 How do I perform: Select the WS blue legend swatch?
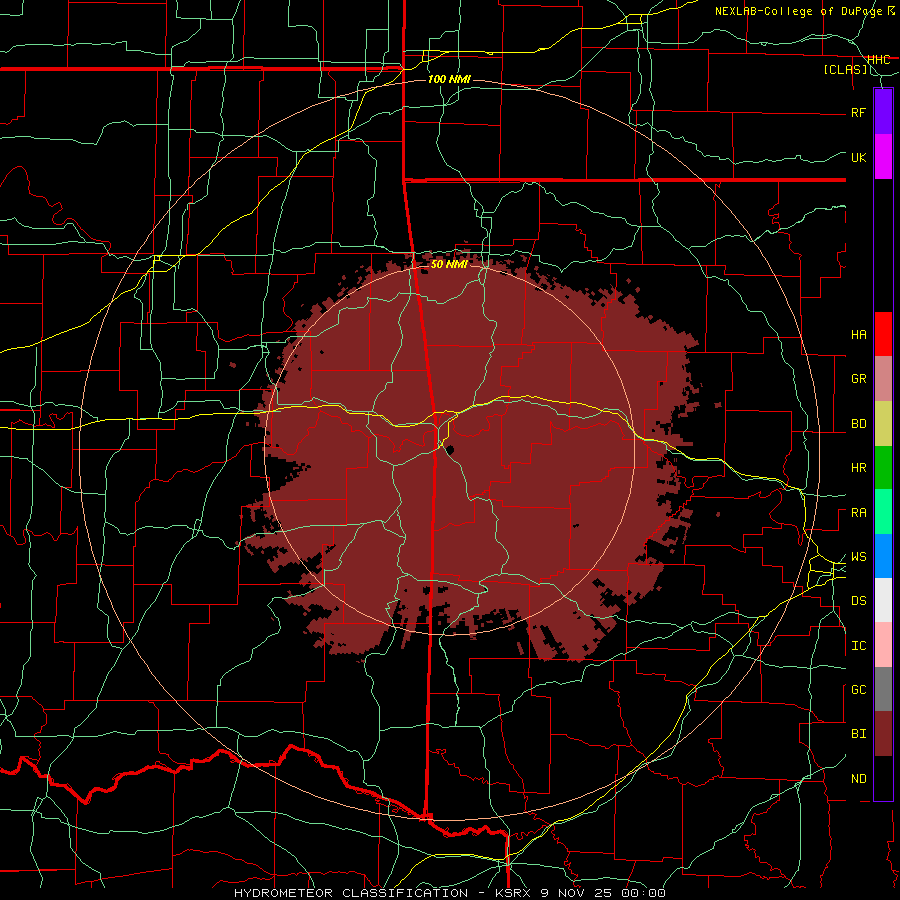[883, 556]
